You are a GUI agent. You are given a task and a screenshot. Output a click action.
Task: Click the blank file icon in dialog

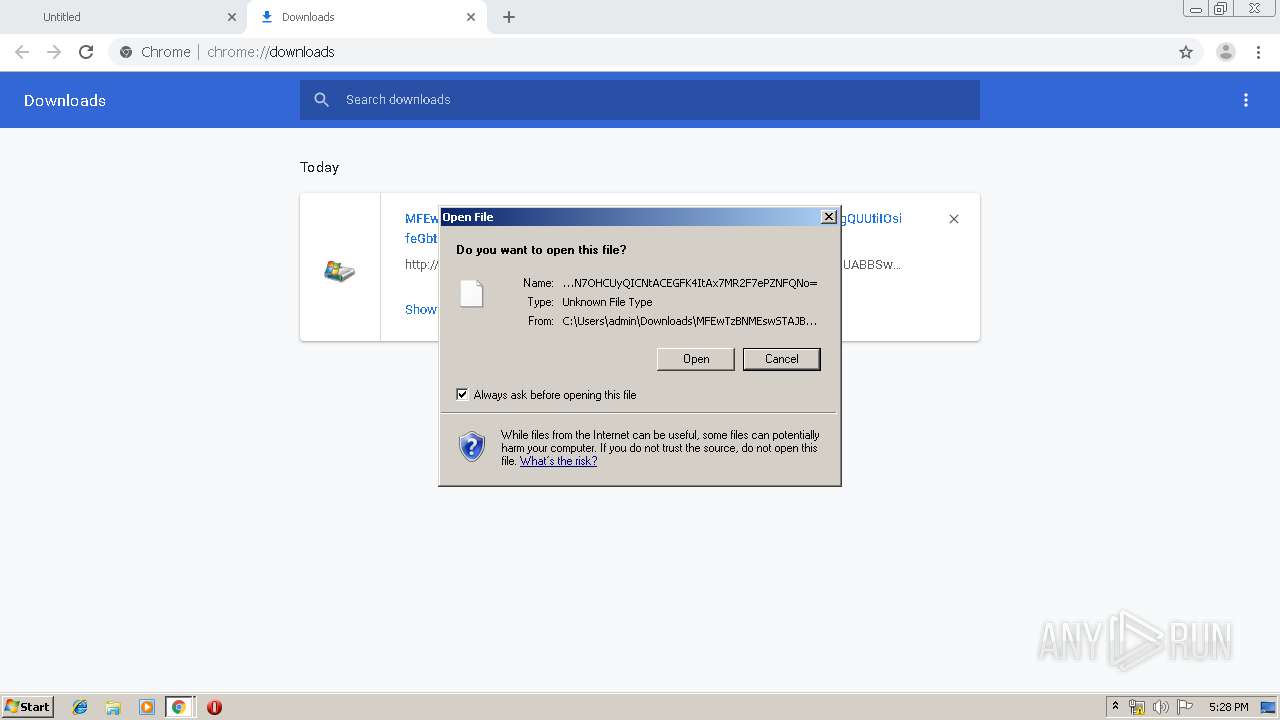click(x=471, y=293)
